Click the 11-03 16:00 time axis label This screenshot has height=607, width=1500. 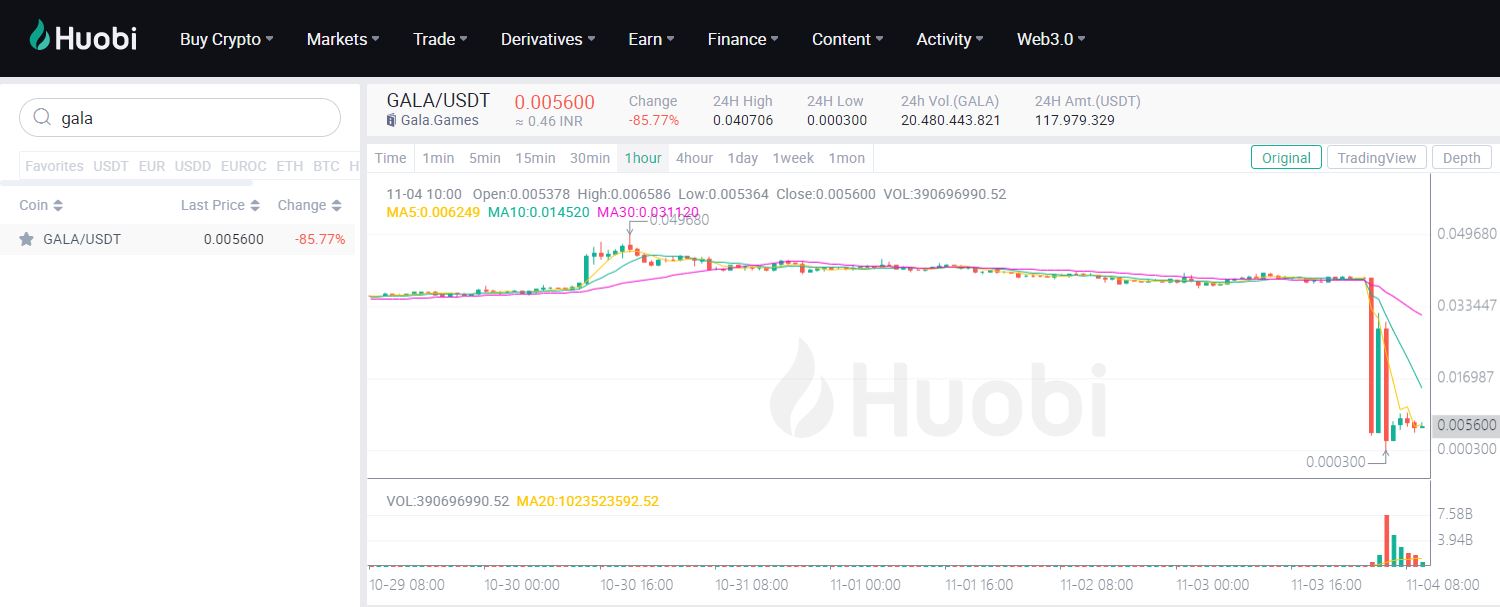[1326, 584]
